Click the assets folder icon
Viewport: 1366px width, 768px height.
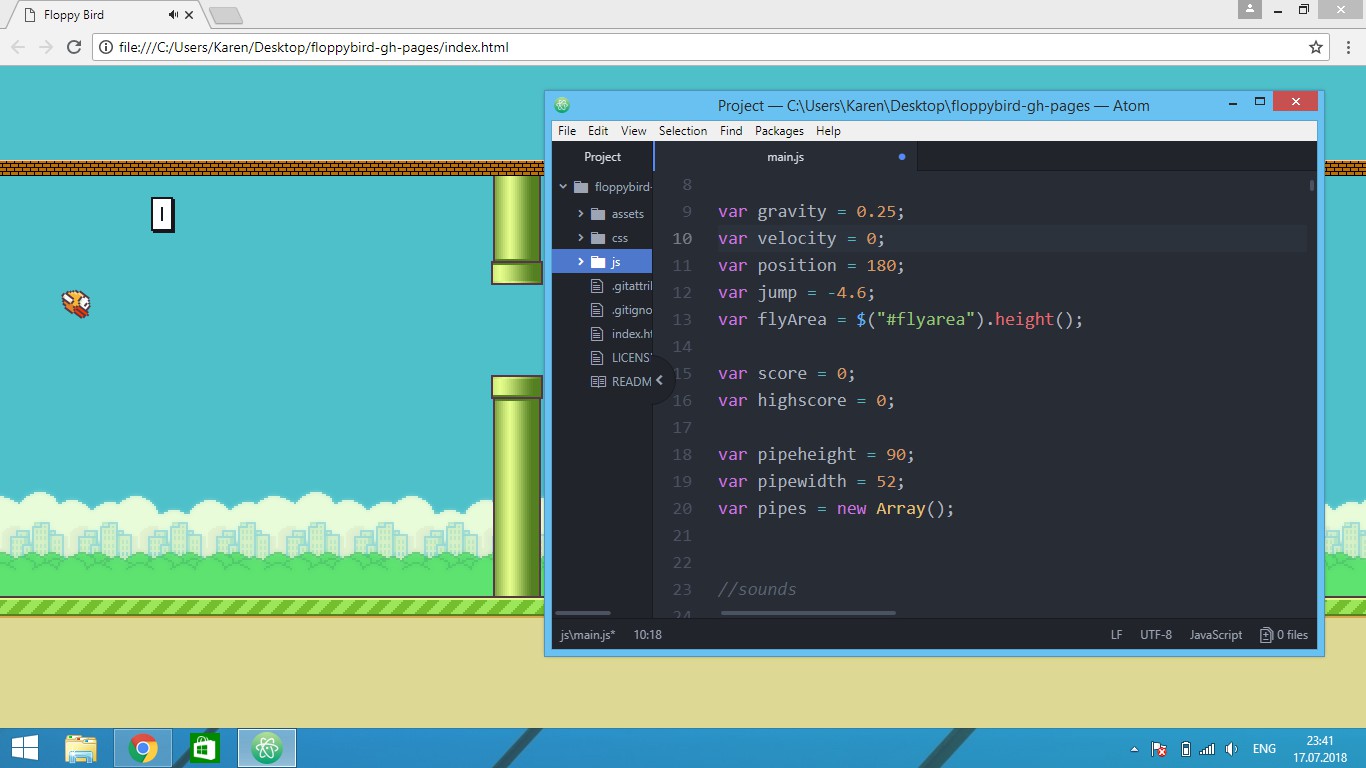(x=598, y=214)
